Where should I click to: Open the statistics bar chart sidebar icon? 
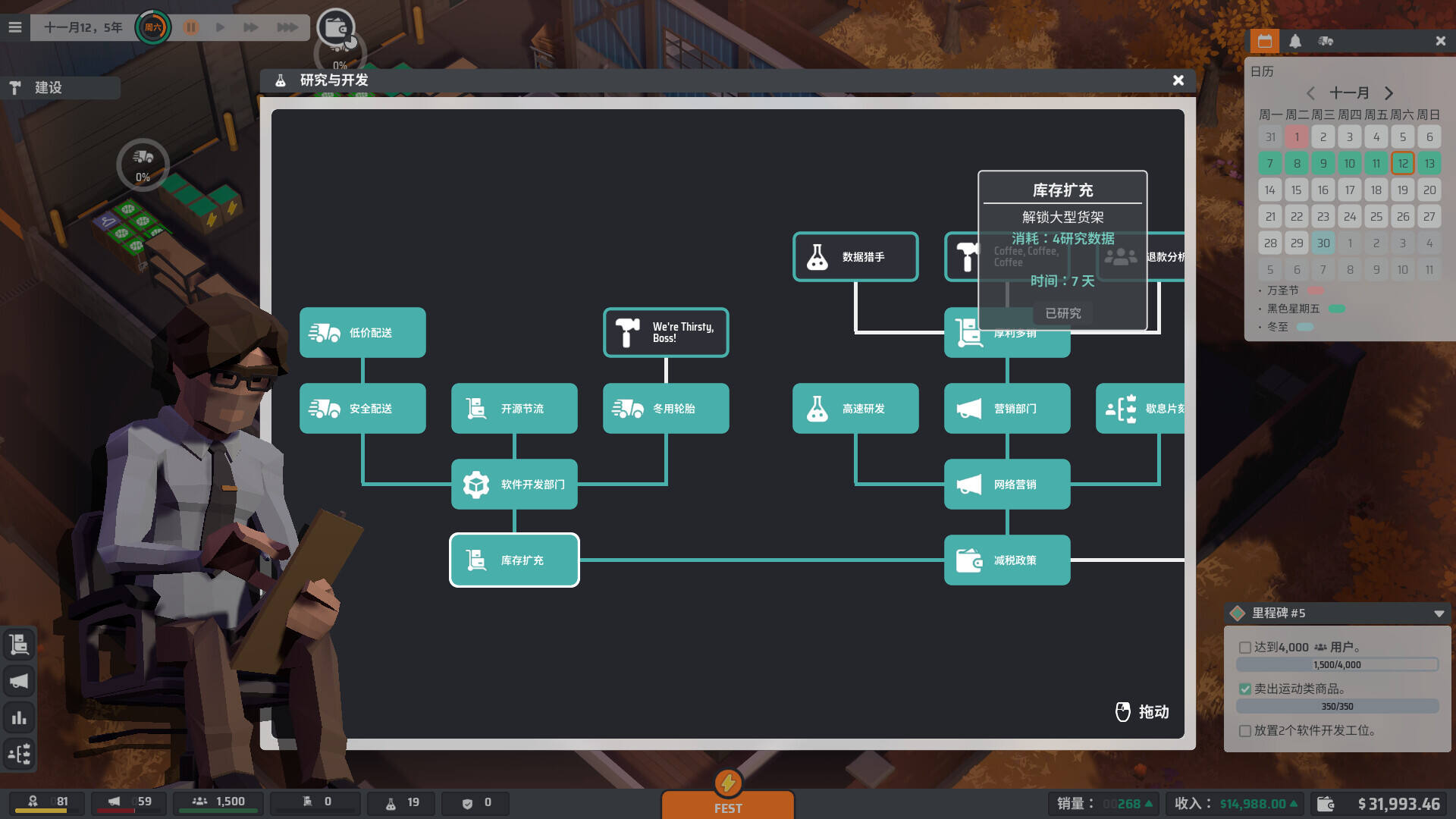pos(19,717)
